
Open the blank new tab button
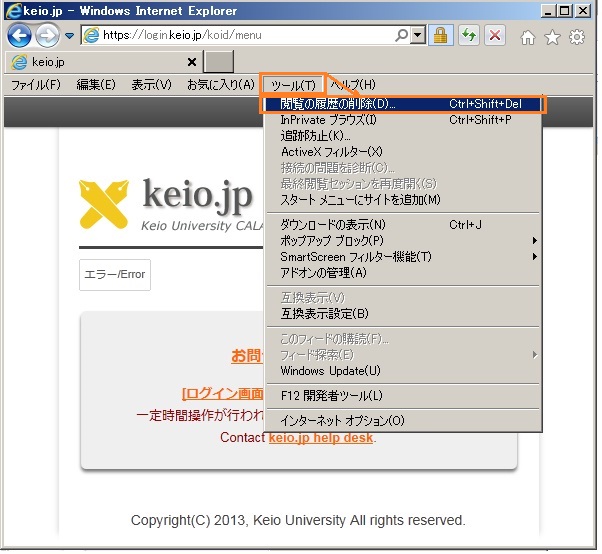218,61
